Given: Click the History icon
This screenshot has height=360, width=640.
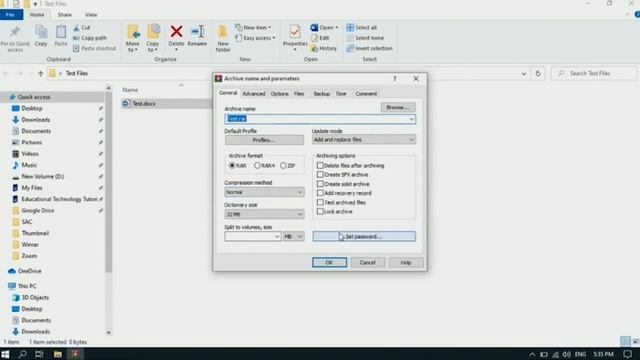Looking at the screenshot, I should click(314, 48).
